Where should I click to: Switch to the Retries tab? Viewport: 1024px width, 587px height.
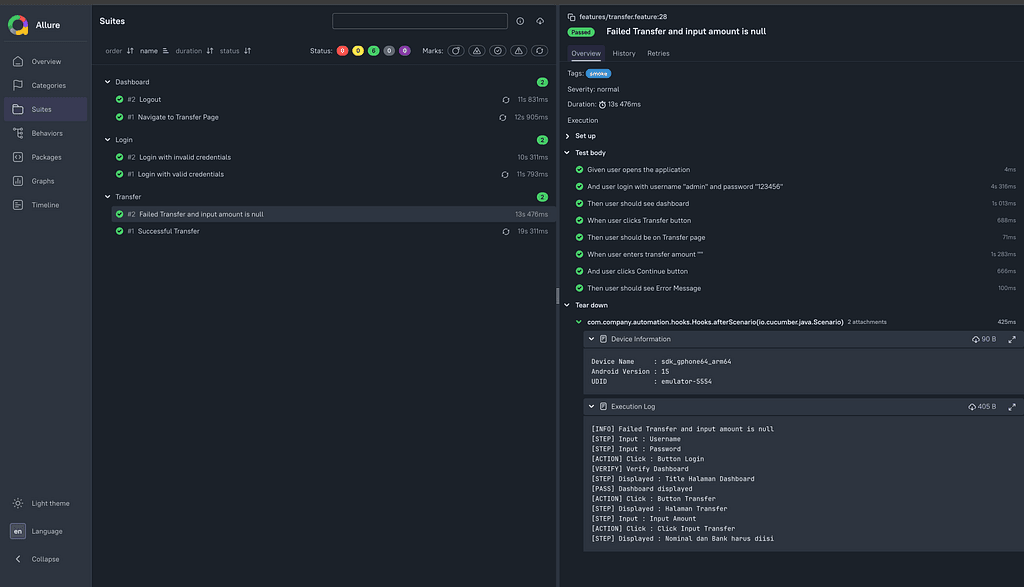click(x=658, y=54)
